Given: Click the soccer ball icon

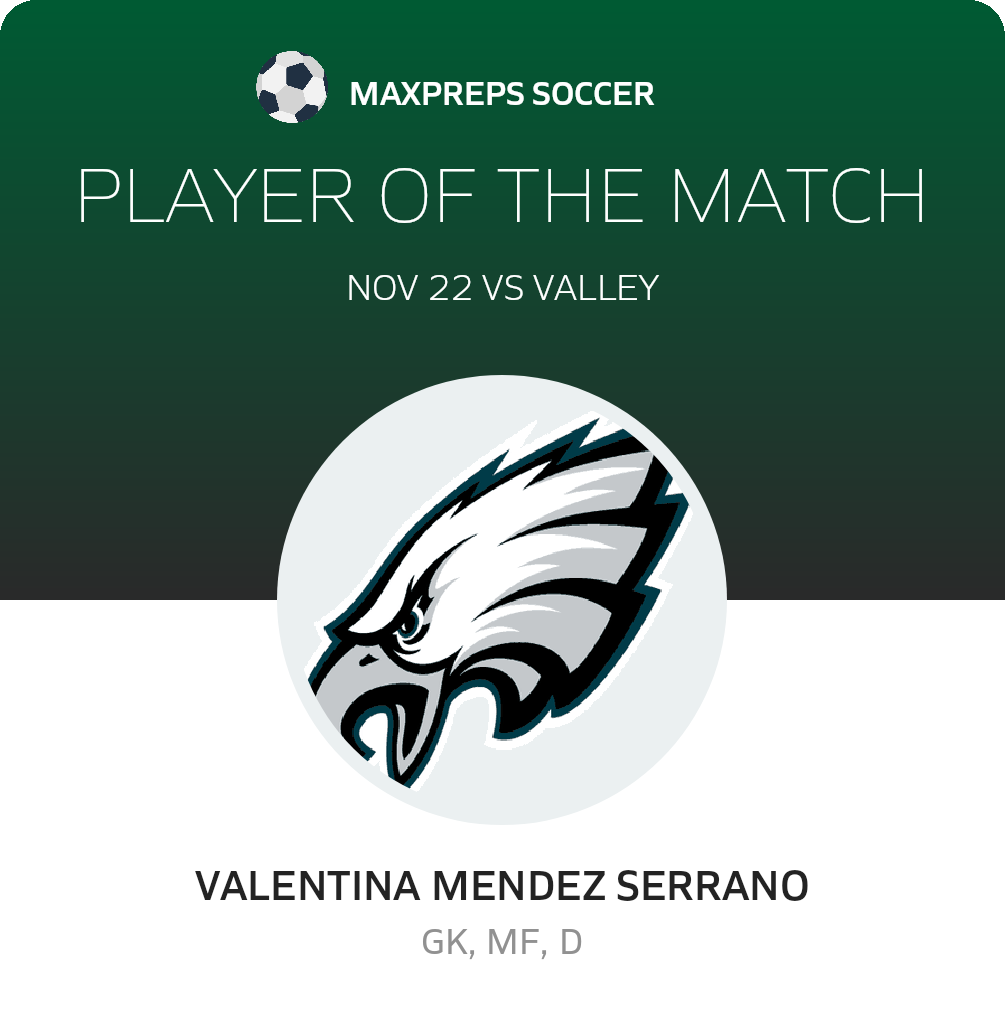Looking at the screenshot, I should point(291,89).
